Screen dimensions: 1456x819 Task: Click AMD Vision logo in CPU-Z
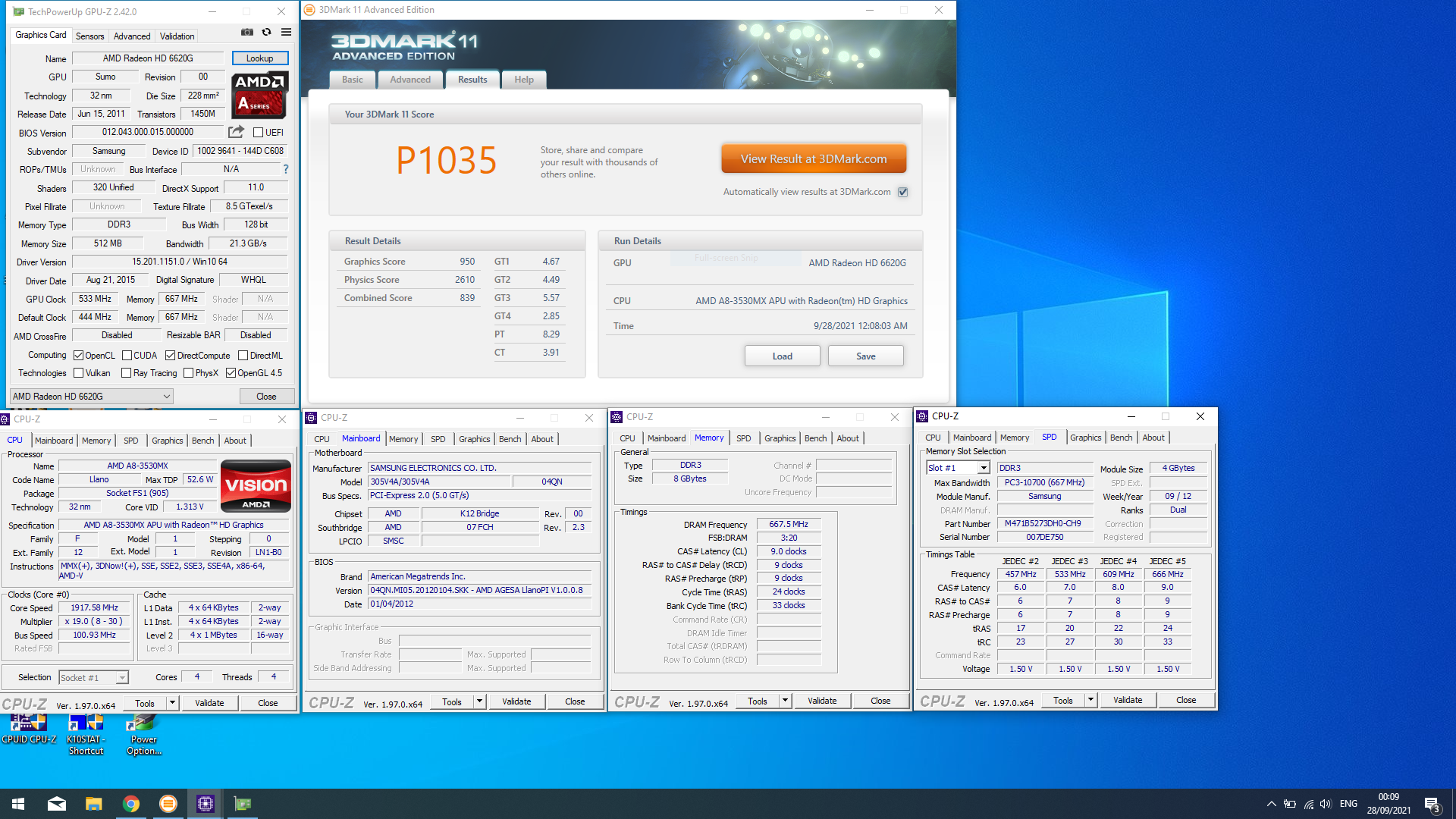[x=256, y=486]
